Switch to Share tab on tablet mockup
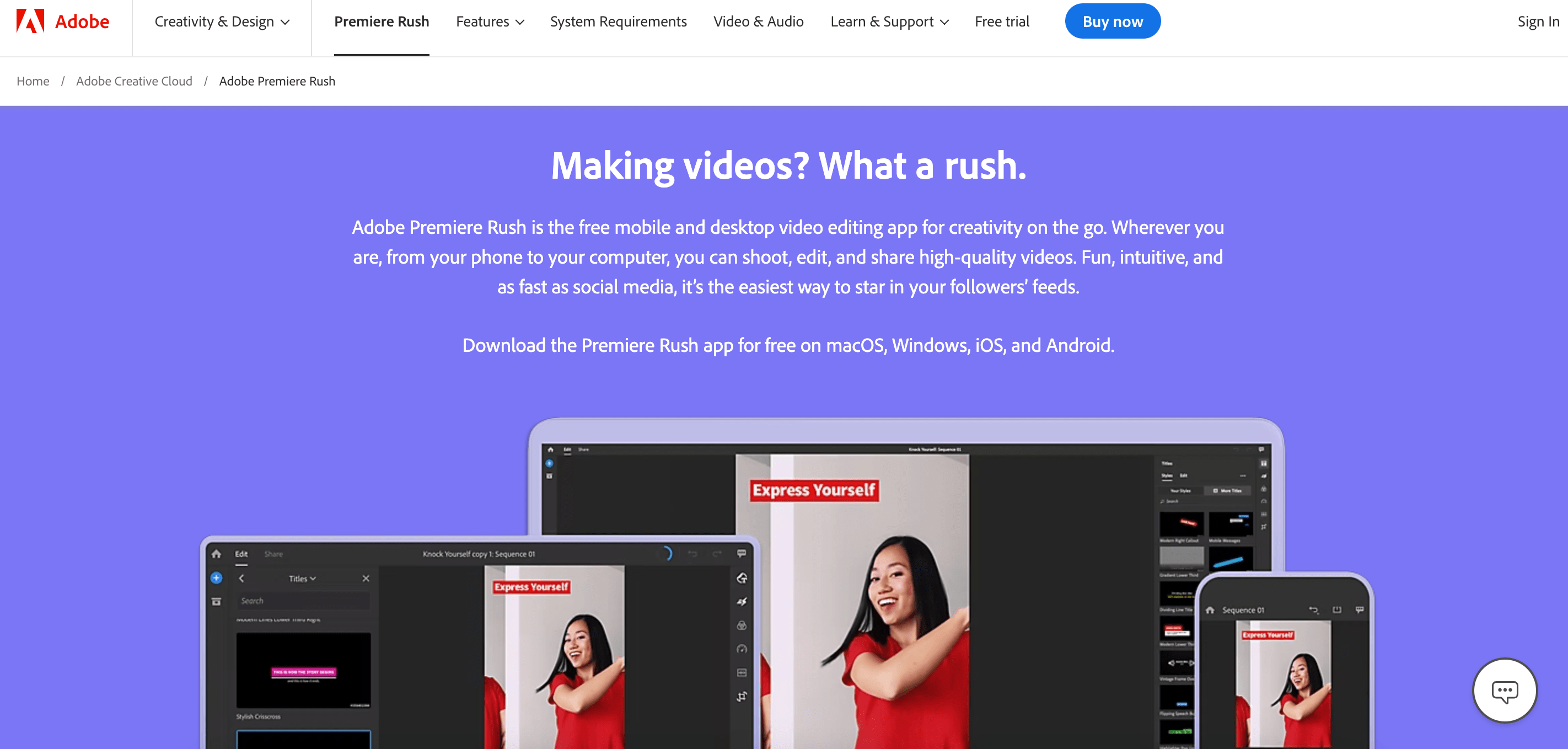1568x749 pixels. (273, 554)
